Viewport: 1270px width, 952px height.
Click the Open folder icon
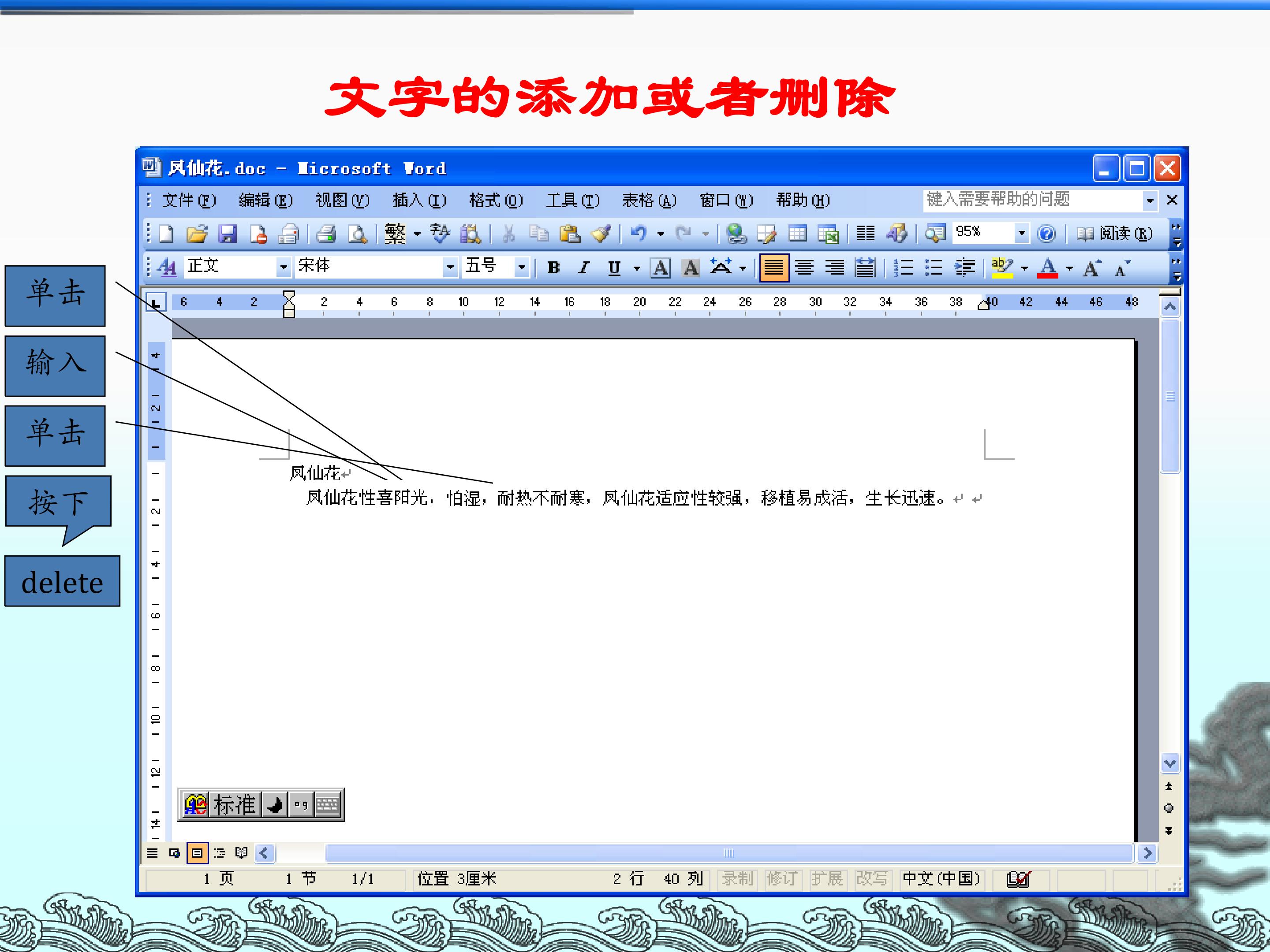point(197,234)
